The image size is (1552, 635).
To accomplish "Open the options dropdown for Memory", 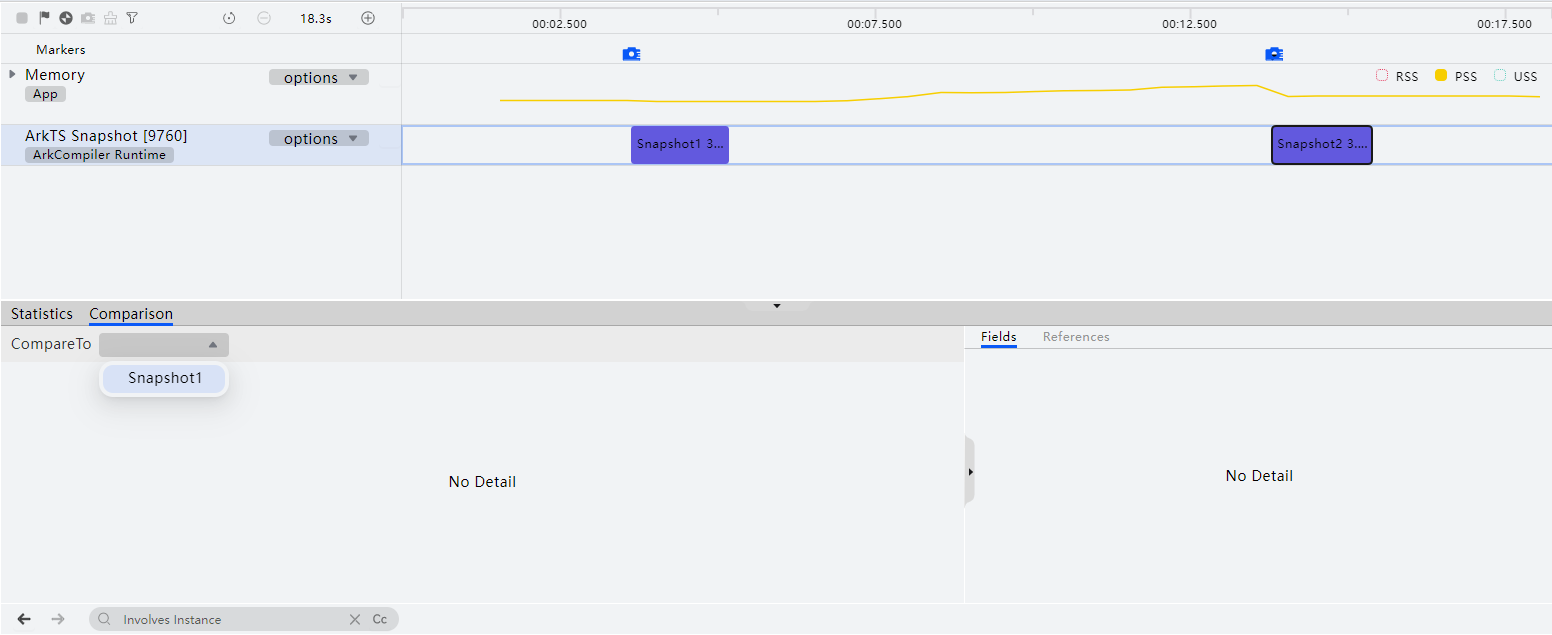I will click(319, 78).
